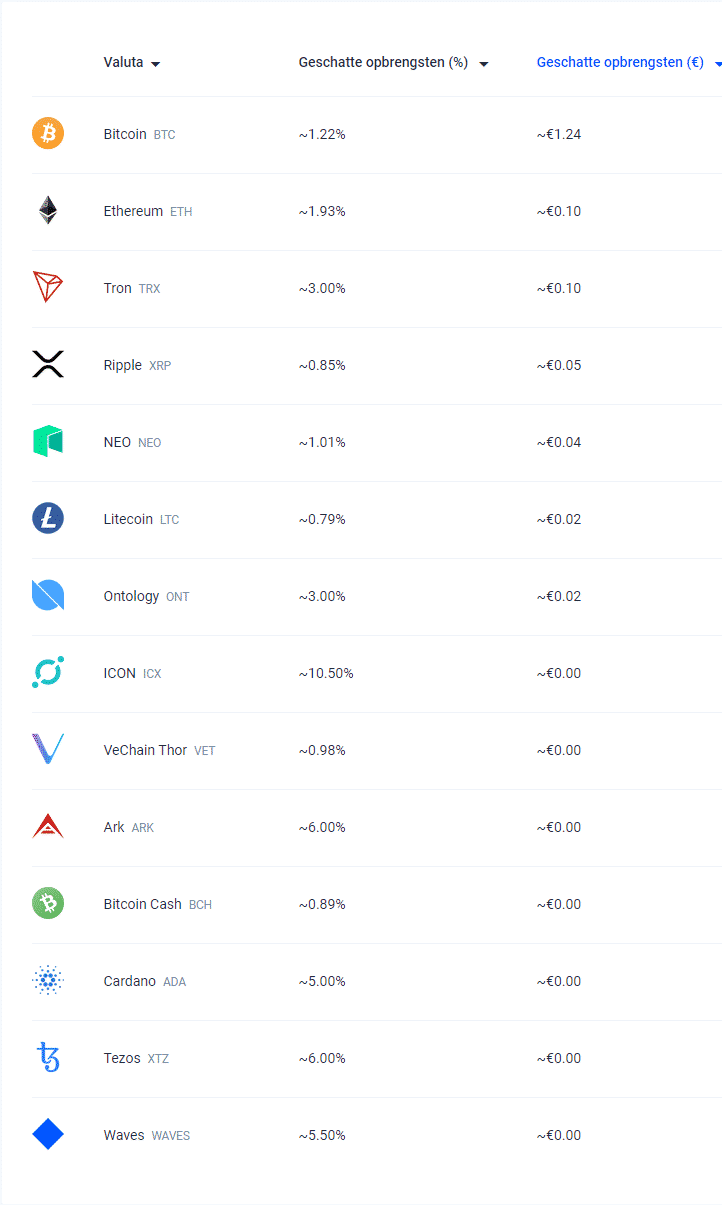Sort by Geschatte opbrengsten (%) arrow
This screenshot has width=722, height=1205.
click(x=484, y=64)
